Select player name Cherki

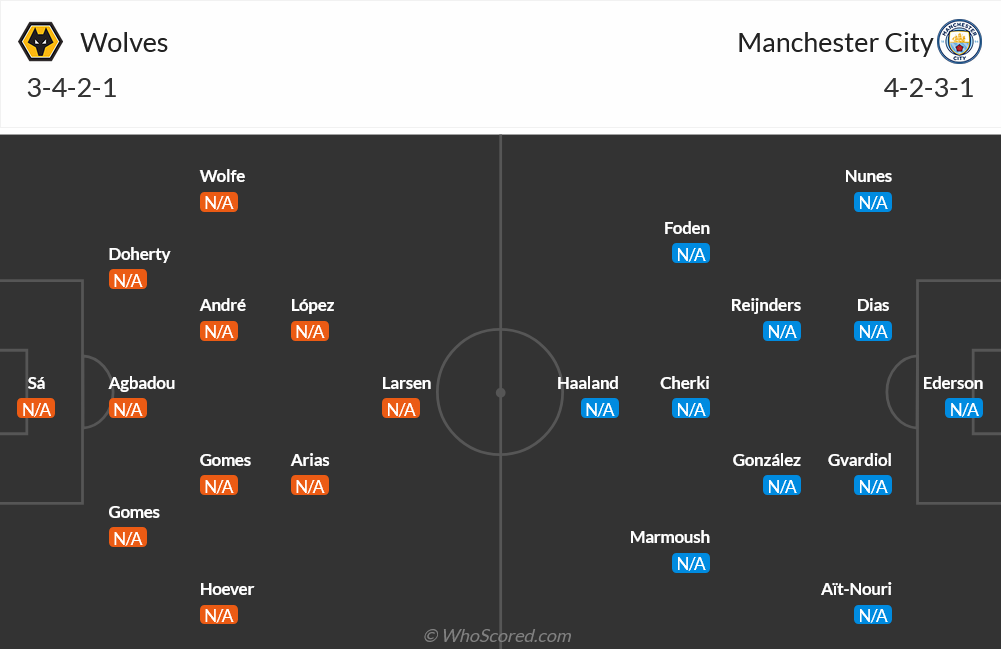point(684,383)
